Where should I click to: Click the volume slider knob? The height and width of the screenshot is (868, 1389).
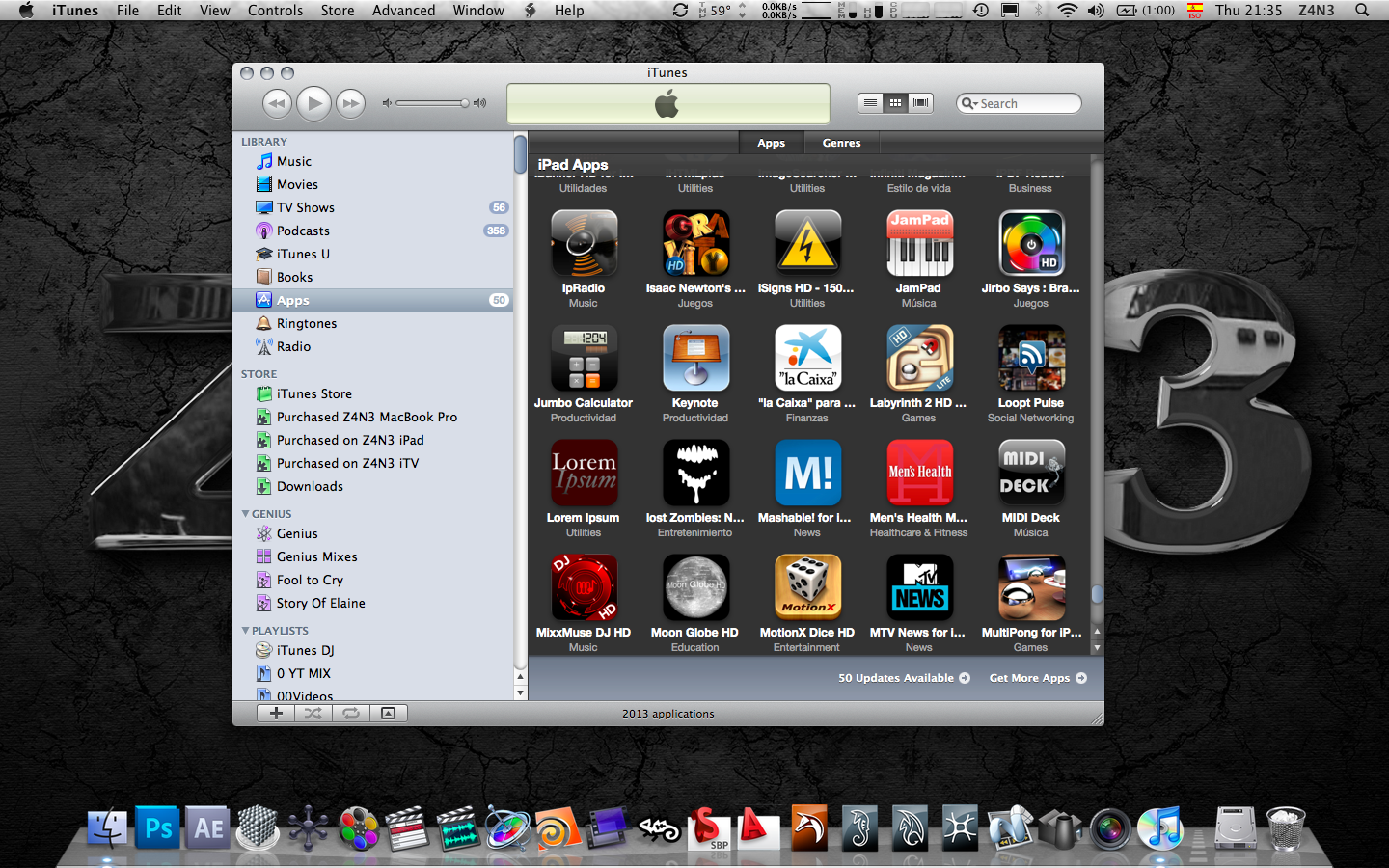[464, 103]
